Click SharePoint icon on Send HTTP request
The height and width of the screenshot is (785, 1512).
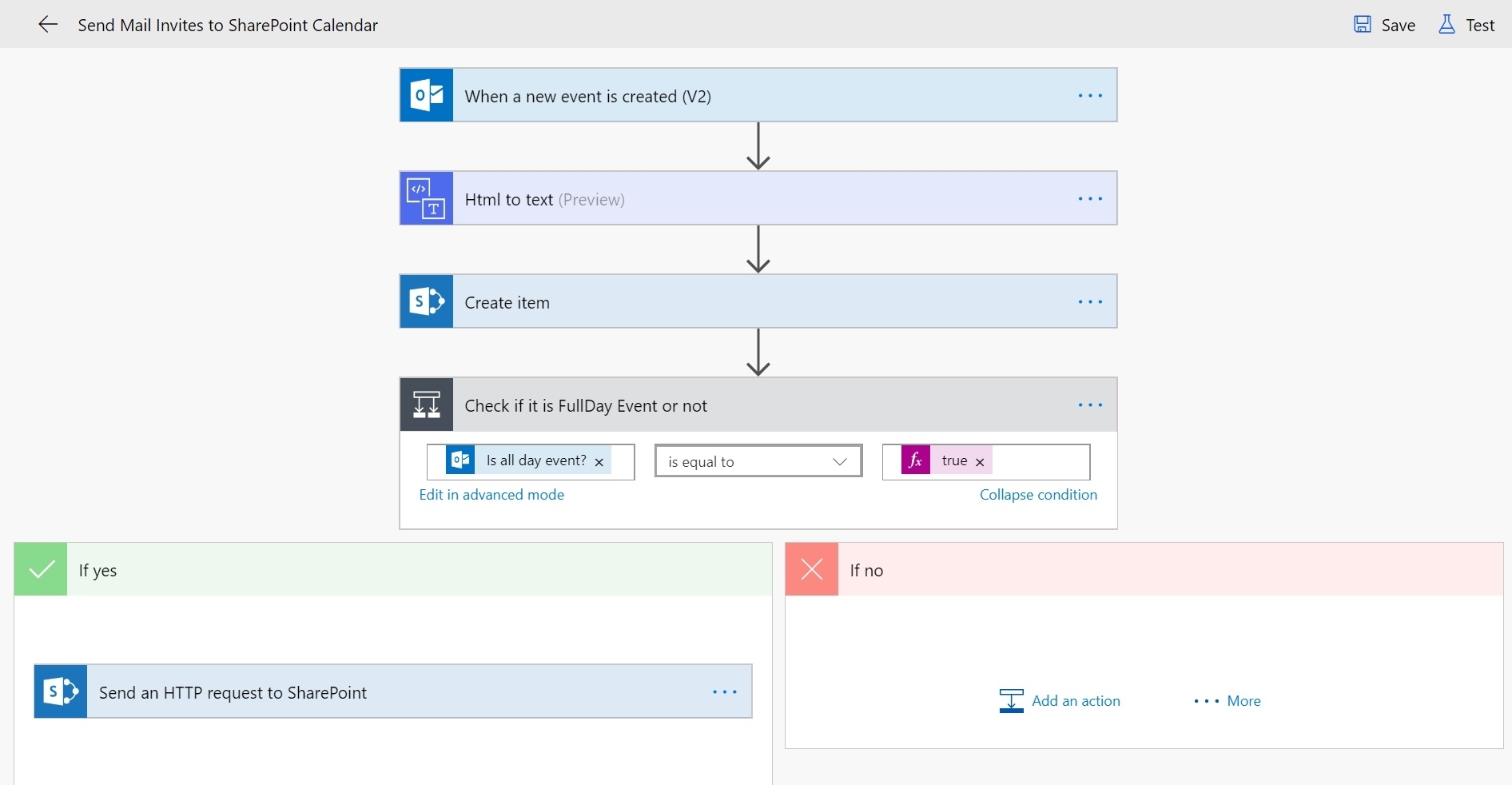coord(61,691)
